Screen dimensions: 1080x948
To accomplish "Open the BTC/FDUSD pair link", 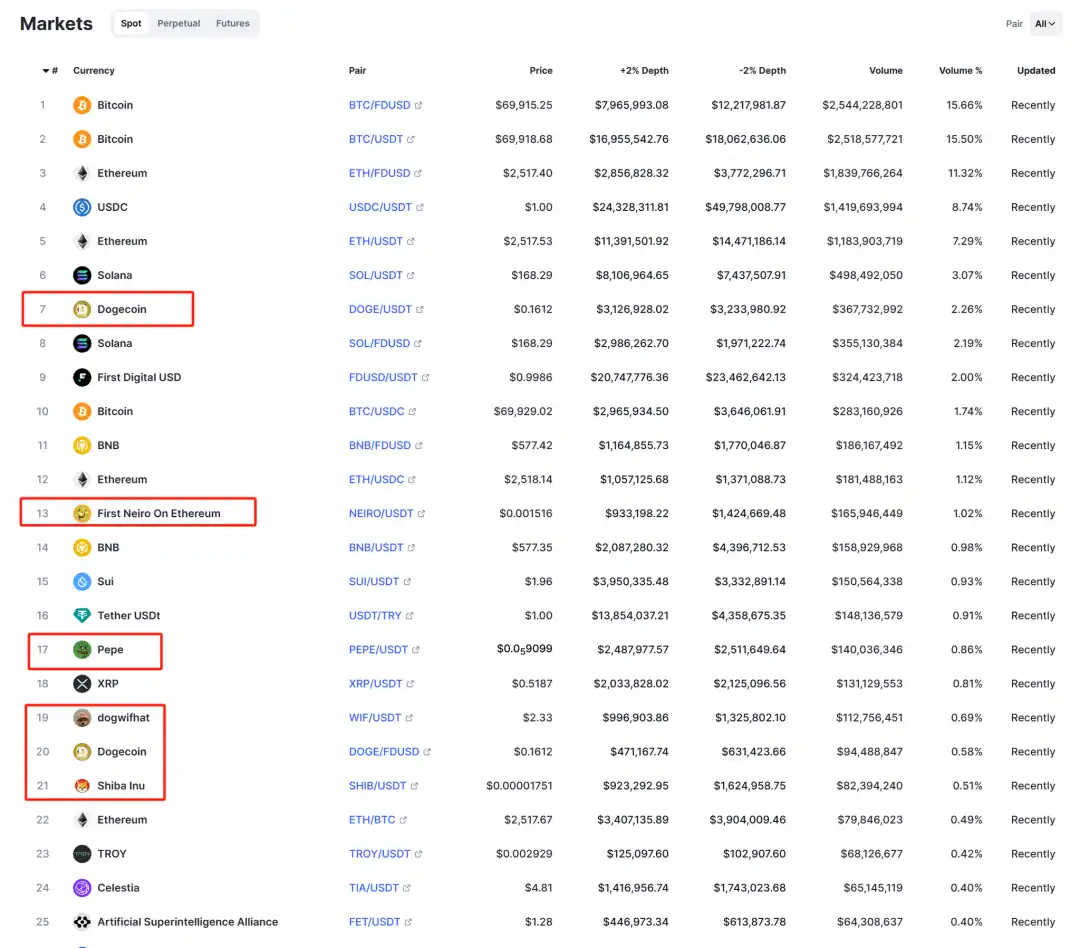I will pyautogui.click(x=379, y=105).
